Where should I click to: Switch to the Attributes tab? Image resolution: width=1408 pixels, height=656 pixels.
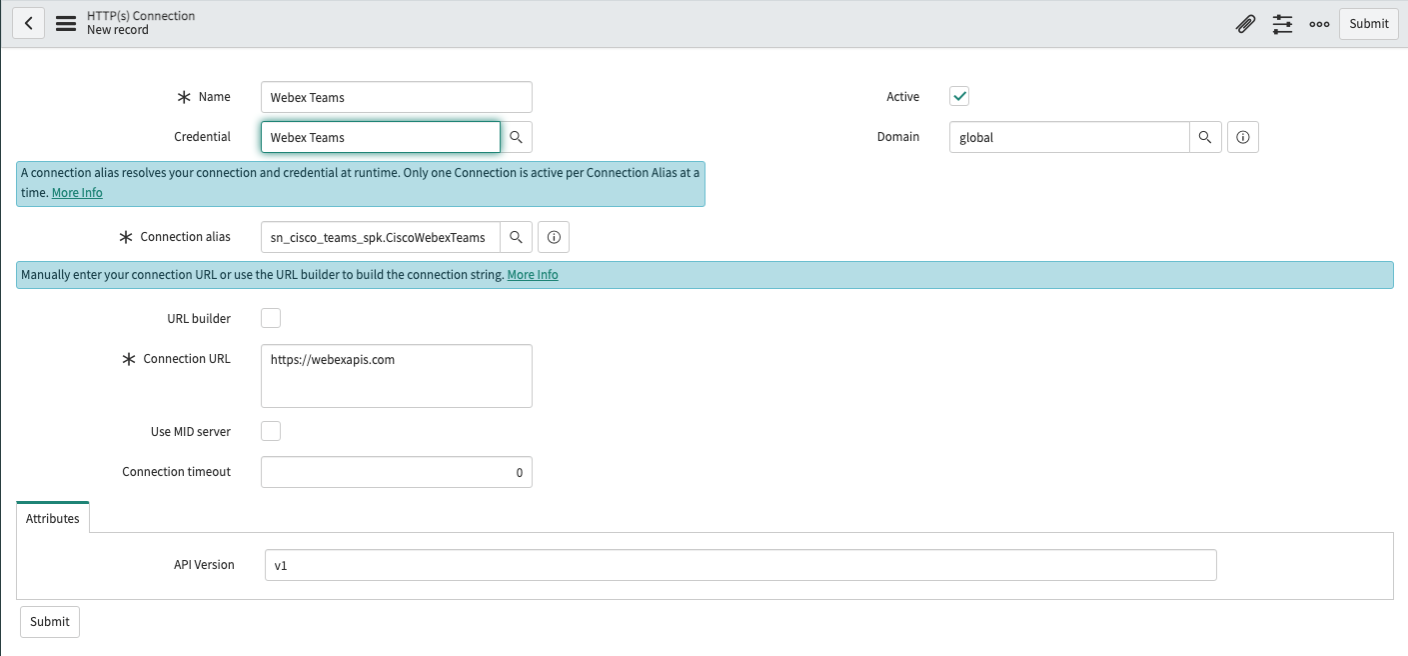[x=53, y=519]
